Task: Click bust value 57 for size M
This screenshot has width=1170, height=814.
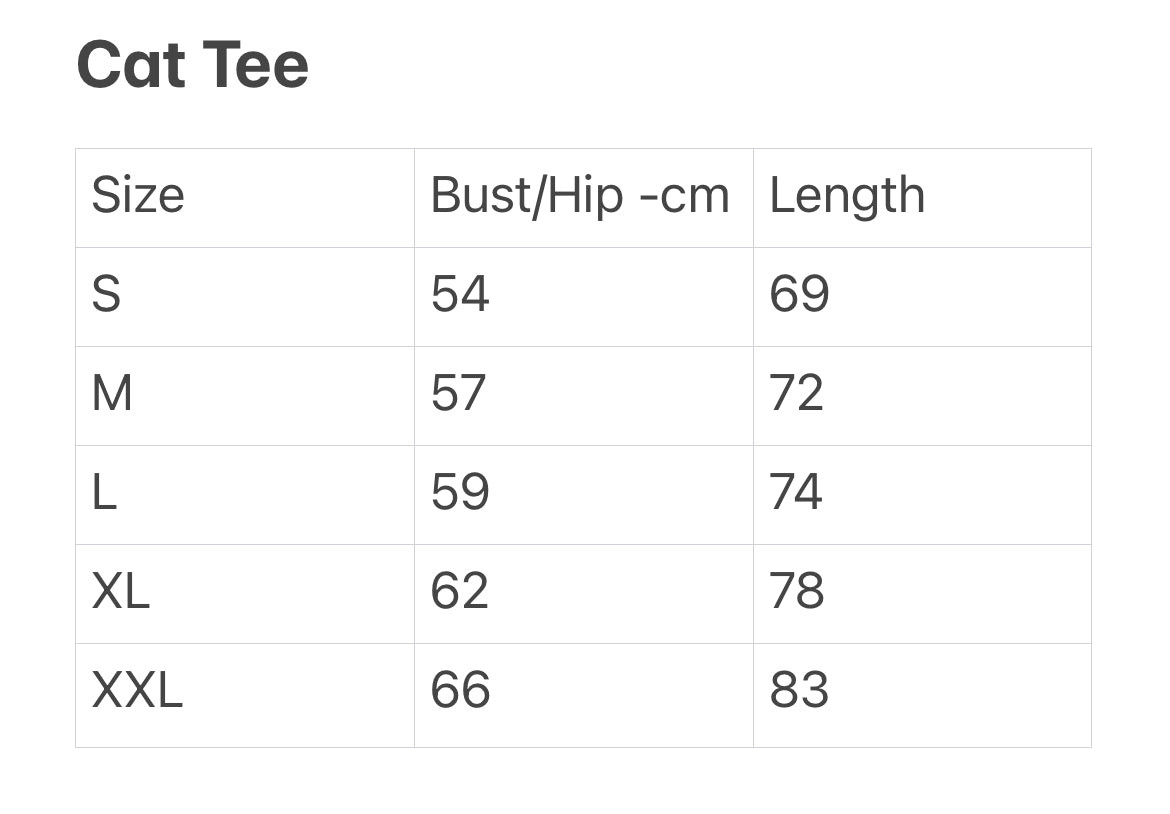Action: coord(458,393)
